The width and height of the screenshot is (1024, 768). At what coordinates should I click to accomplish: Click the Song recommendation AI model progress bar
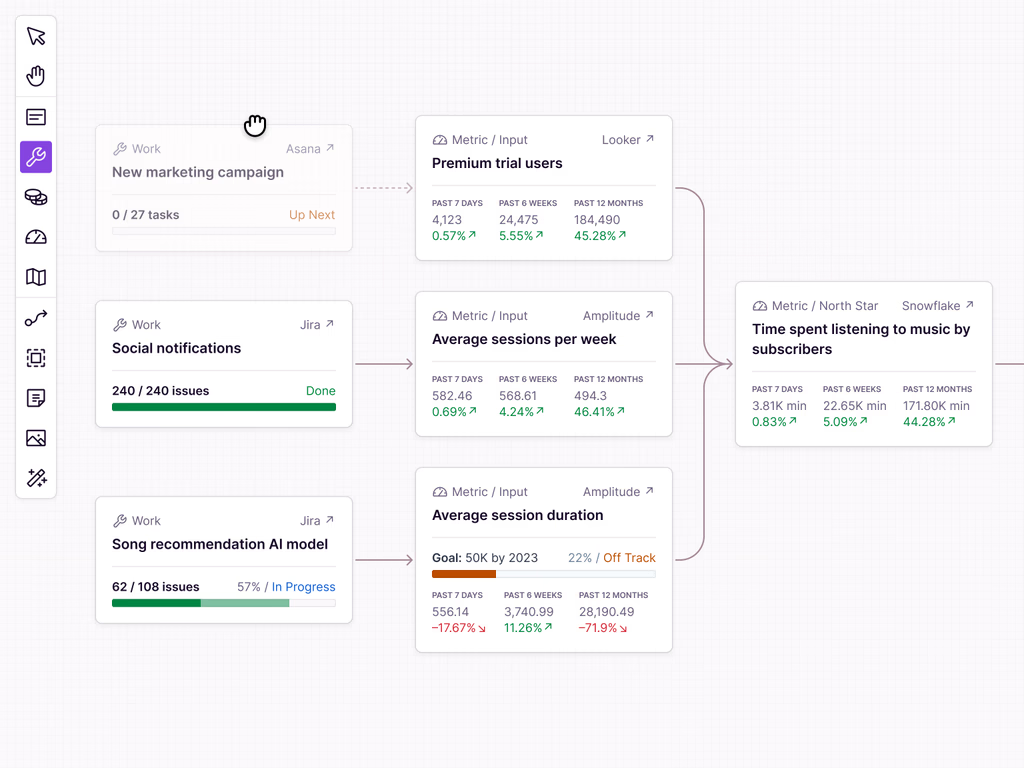224,603
